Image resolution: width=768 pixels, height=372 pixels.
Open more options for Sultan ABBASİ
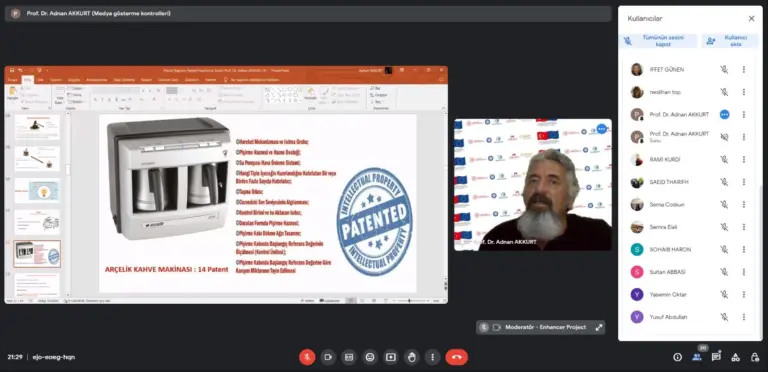pyautogui.click(x=744, y=272)
